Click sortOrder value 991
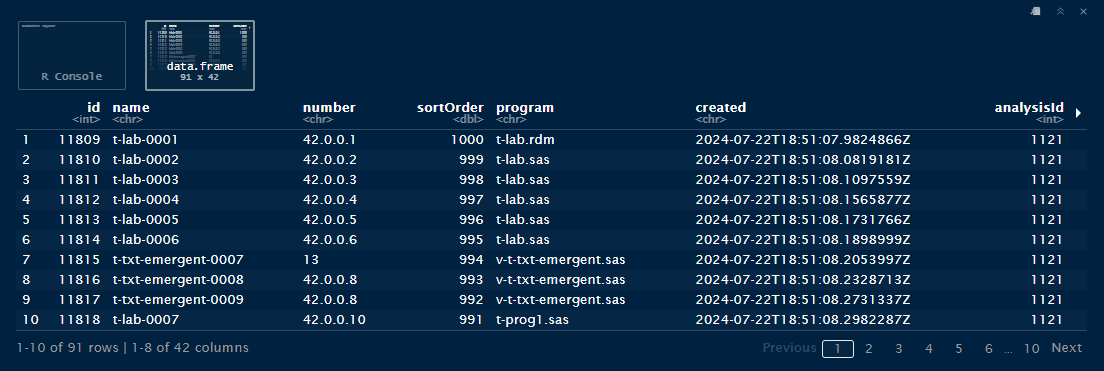Viewport: 1104px width, 371px height. click(472, 320)
